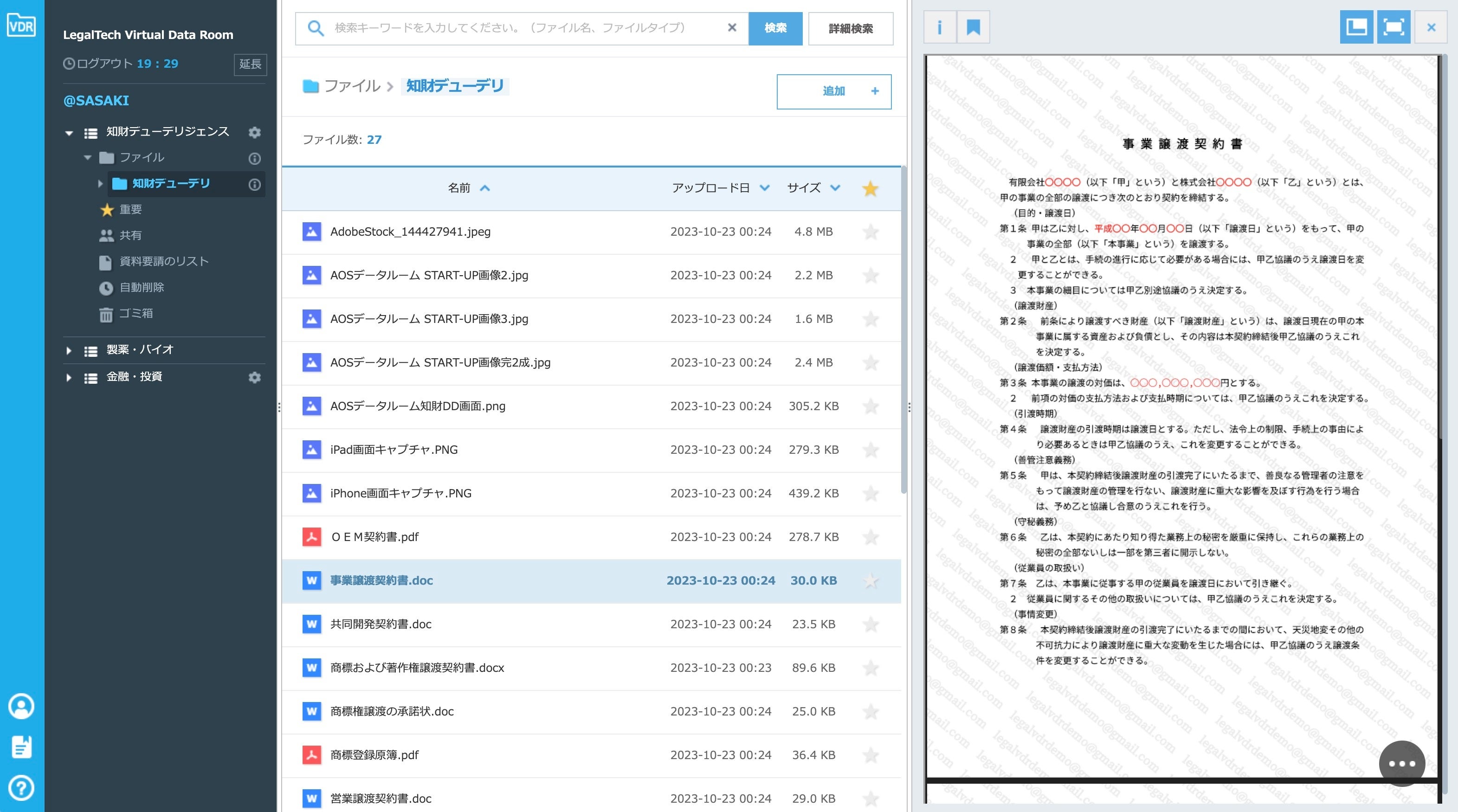Screen dimensions: 1458x812
Task: Toggle star filter in column header
Action: point(870,188)
